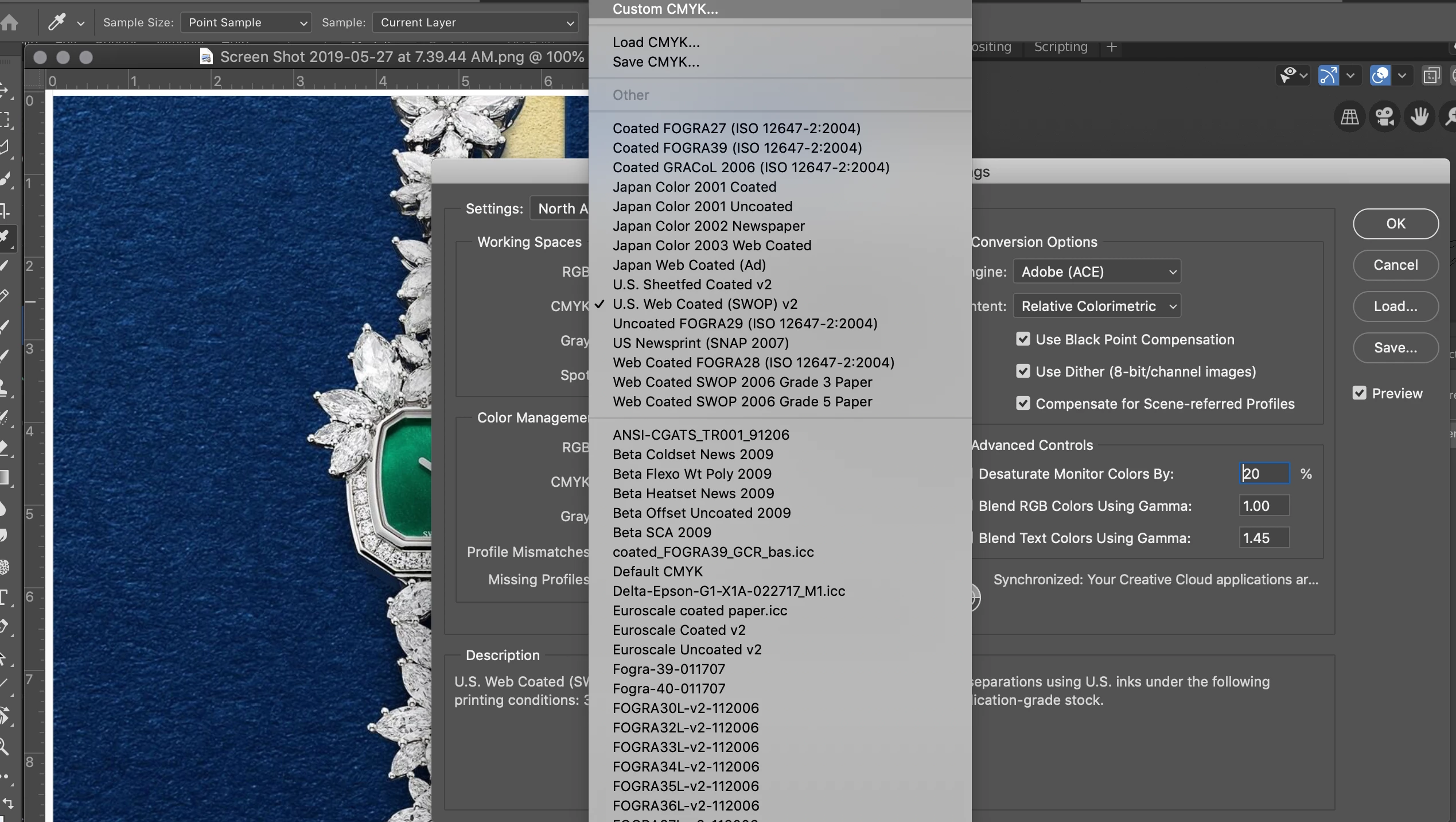Click the Desaturate Monitor Colors percent field

pos(1264,474)
